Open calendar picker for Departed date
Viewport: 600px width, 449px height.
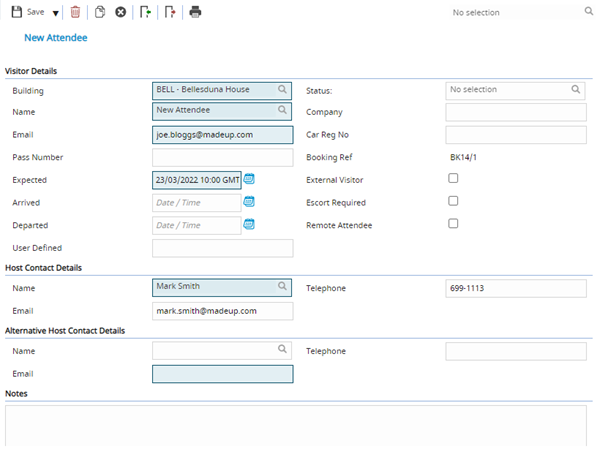point(250,224)
